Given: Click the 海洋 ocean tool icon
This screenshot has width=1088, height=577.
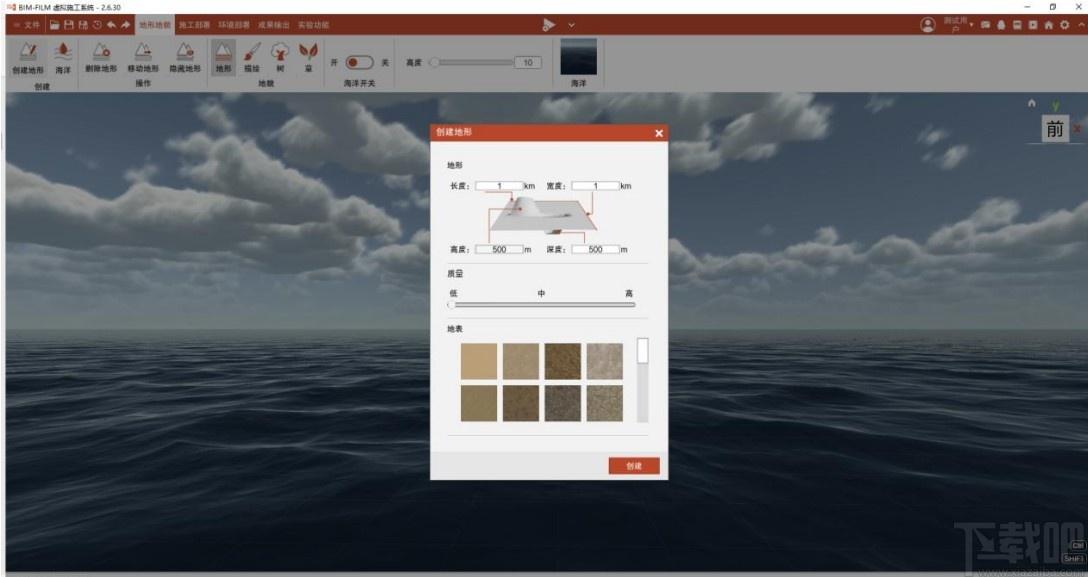Looking at the screenshot, I should 63,58.
